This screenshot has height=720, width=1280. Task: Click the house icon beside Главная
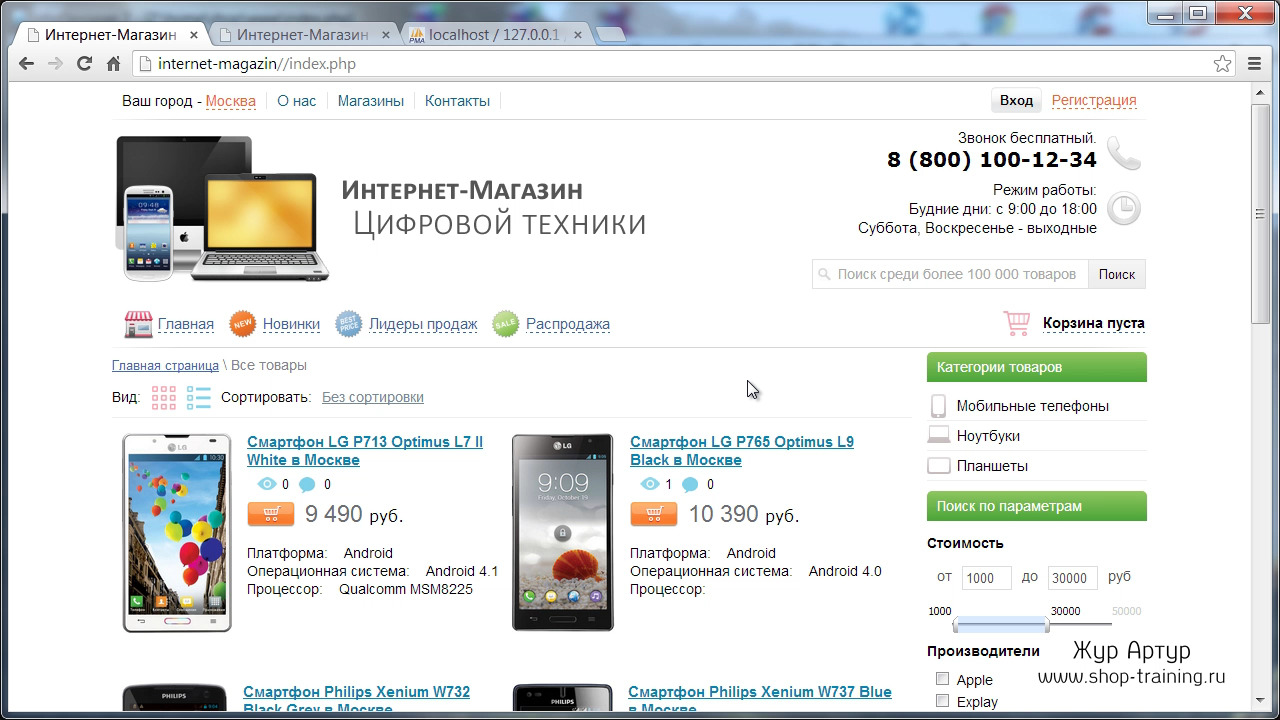138,324
